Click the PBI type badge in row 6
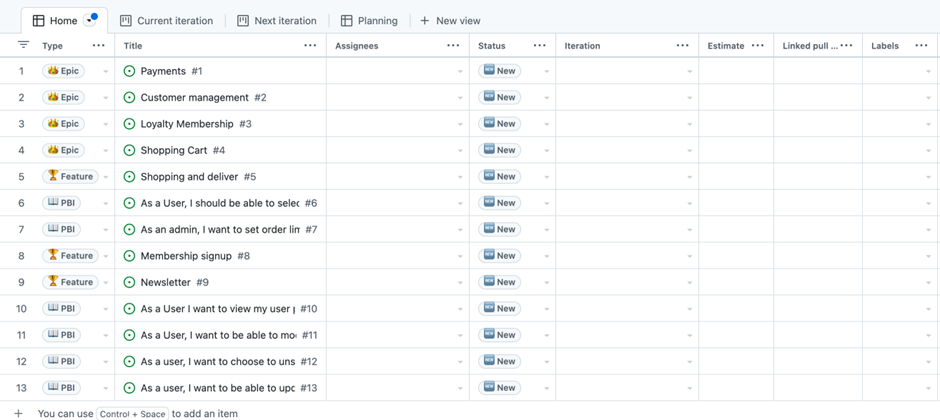The width and height of the screenshot is (940, 420). click(61, 203)
